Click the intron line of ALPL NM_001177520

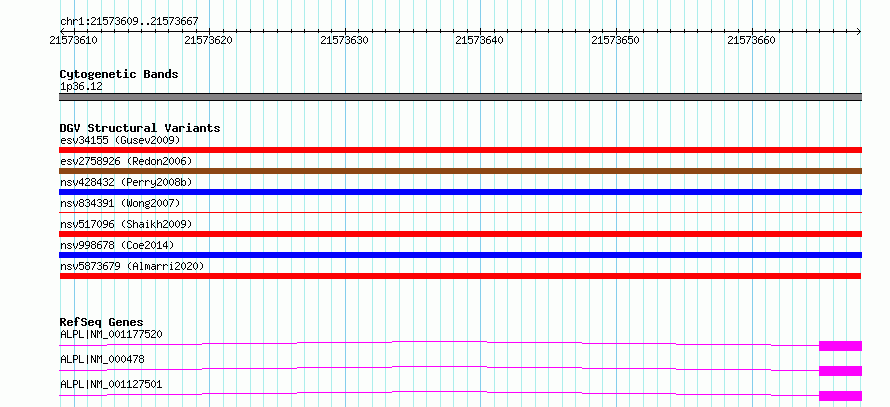pos(439,341)
